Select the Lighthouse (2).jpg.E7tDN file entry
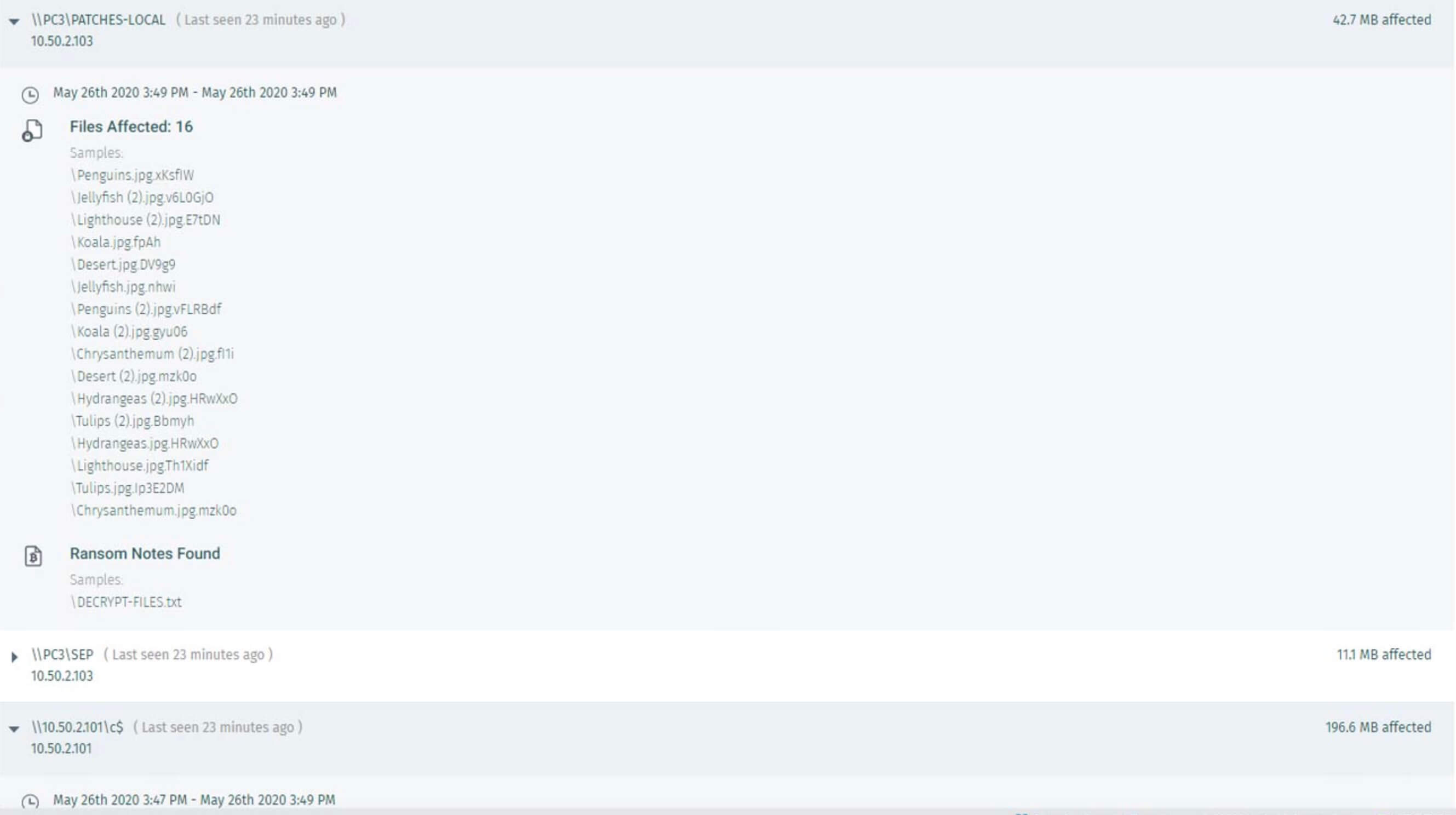The height and width of the screenshot is (815, 1456). [145, 220]
